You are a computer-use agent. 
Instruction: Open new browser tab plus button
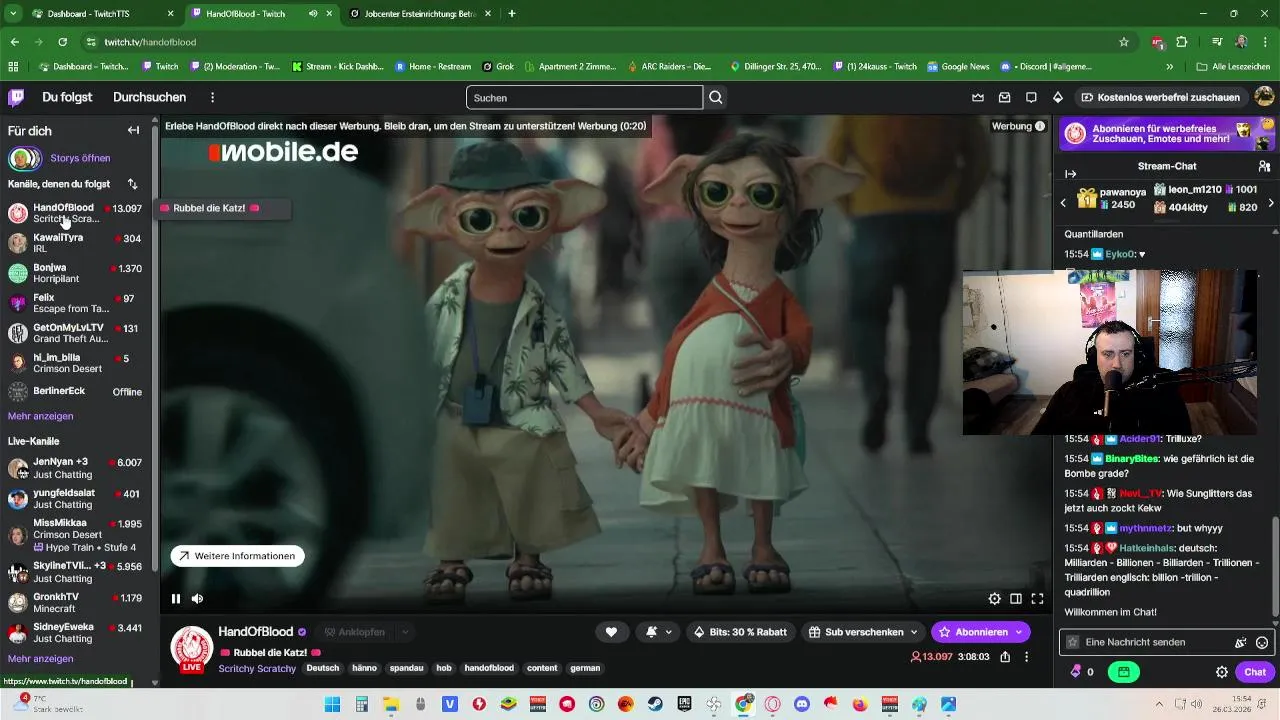512,14
